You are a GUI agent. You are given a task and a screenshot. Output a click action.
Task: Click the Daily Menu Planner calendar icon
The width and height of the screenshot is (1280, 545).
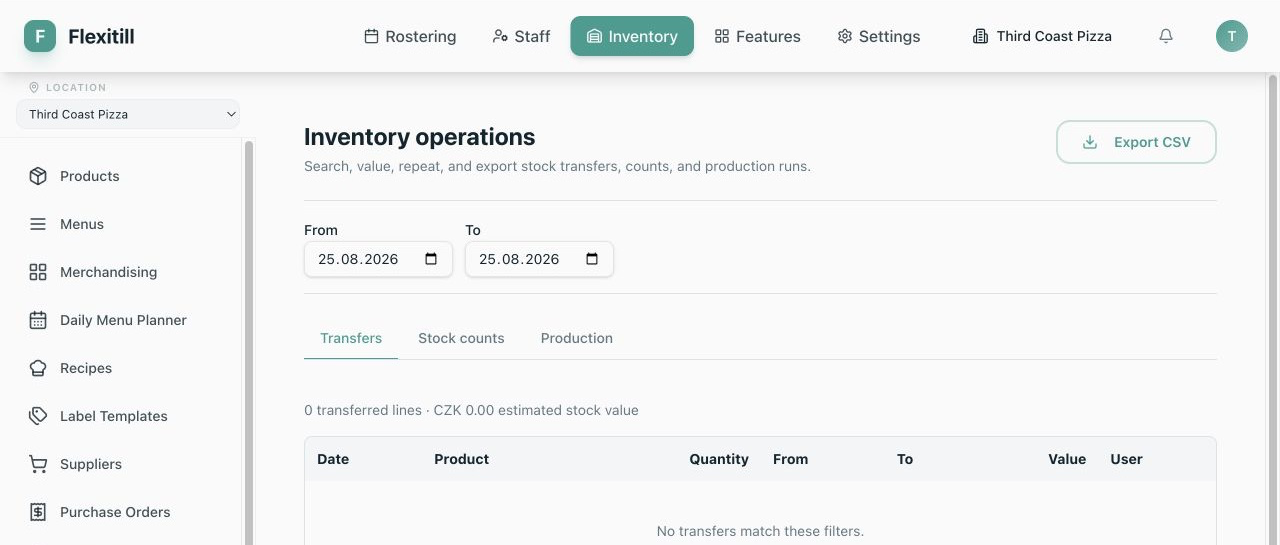click(x=38, y=320)
